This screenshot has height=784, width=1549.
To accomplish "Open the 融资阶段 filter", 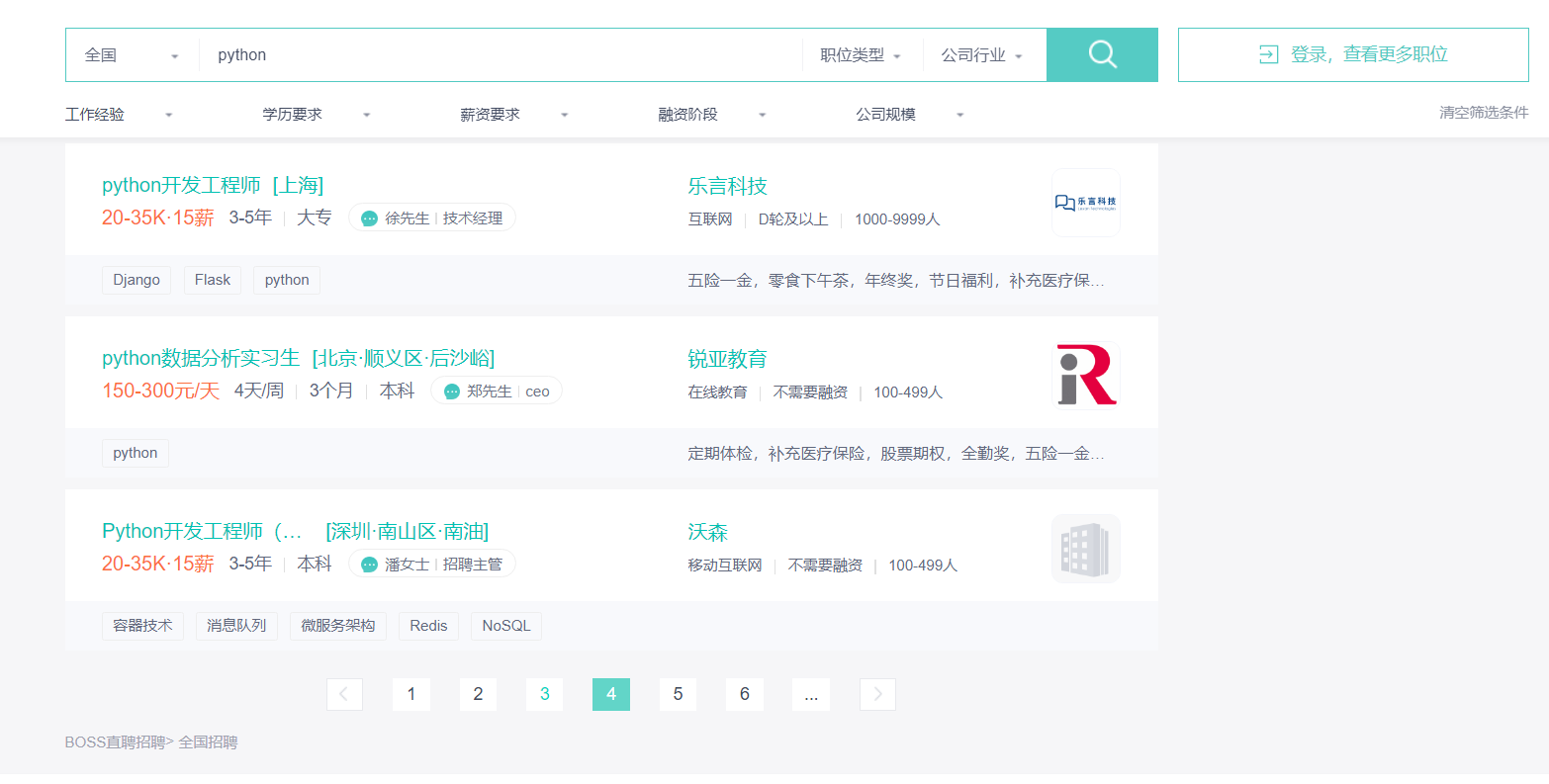I will coord(712,115).
